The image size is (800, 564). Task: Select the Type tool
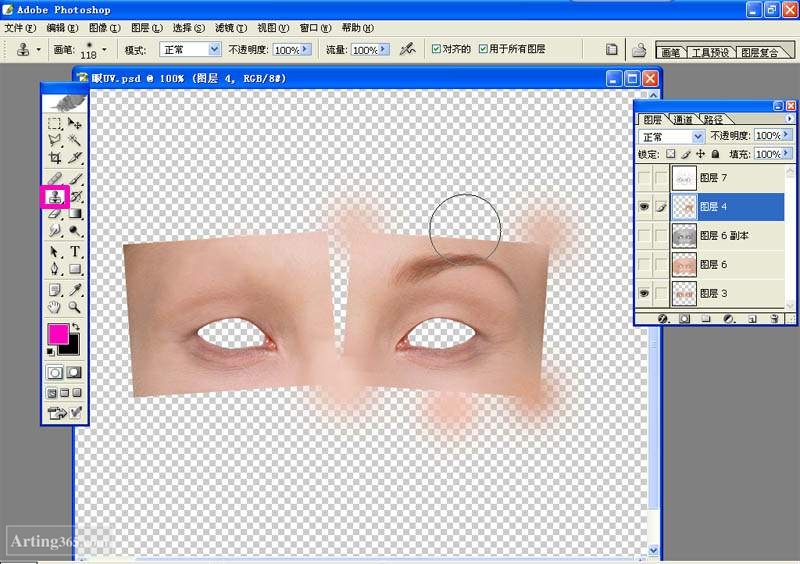[x=74, y=252]
